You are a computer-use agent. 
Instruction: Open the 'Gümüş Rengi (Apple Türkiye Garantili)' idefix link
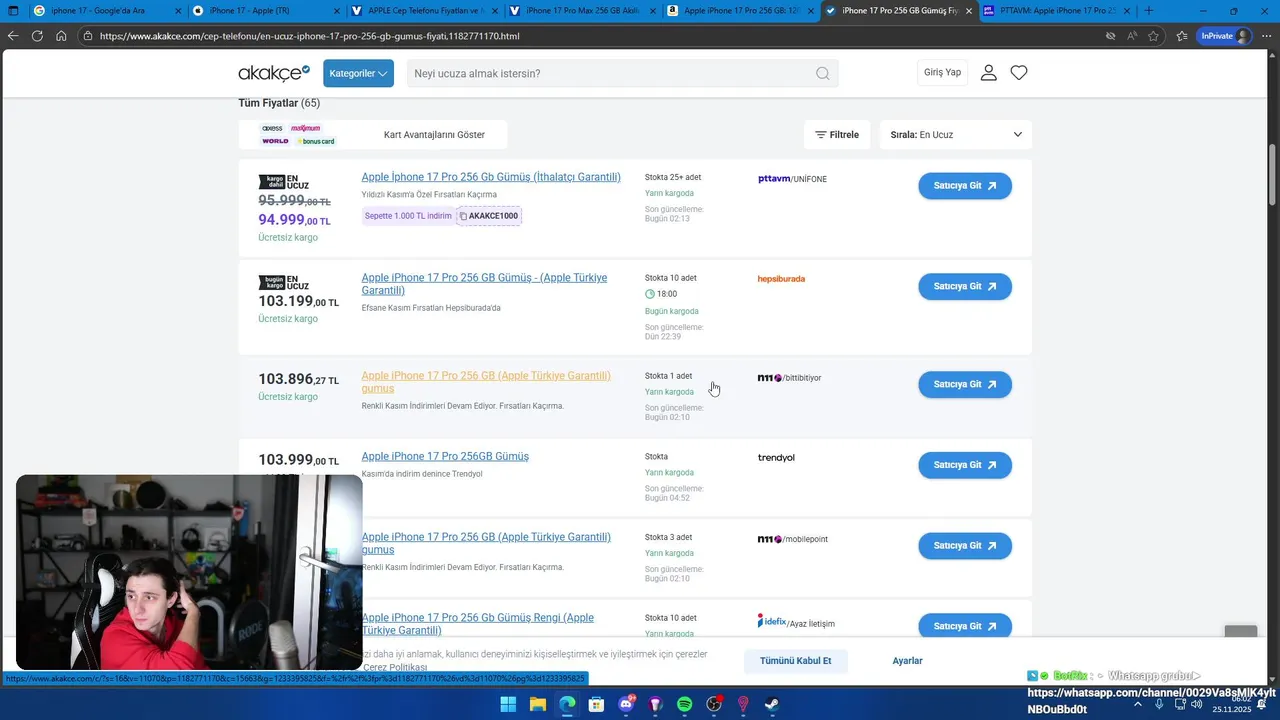pos(477,624)
